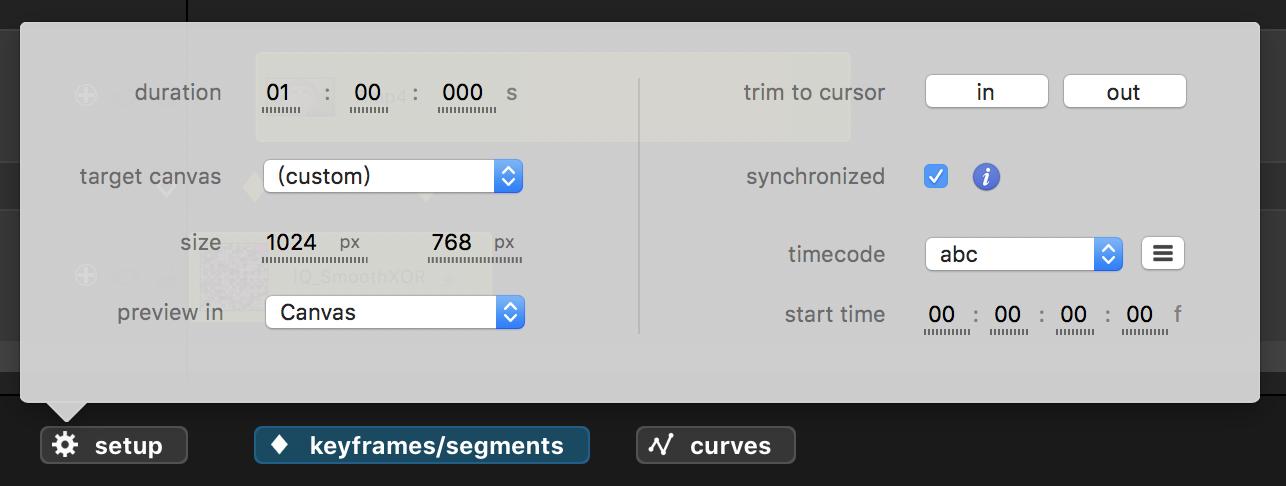Click the keyframes diamond icon

click(x=280, y=445)
